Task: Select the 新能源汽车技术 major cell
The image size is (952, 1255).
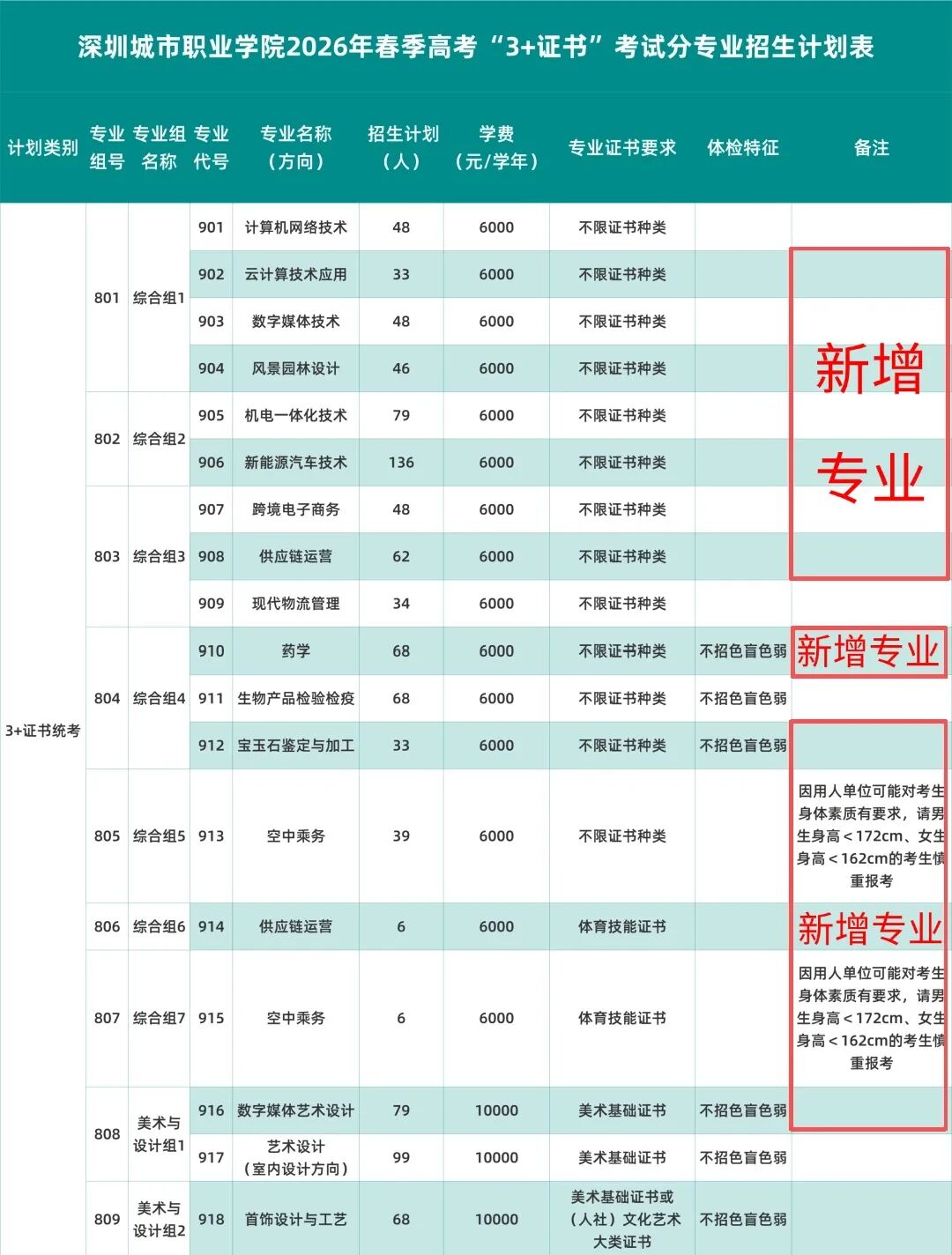Action: pos(295,463)
